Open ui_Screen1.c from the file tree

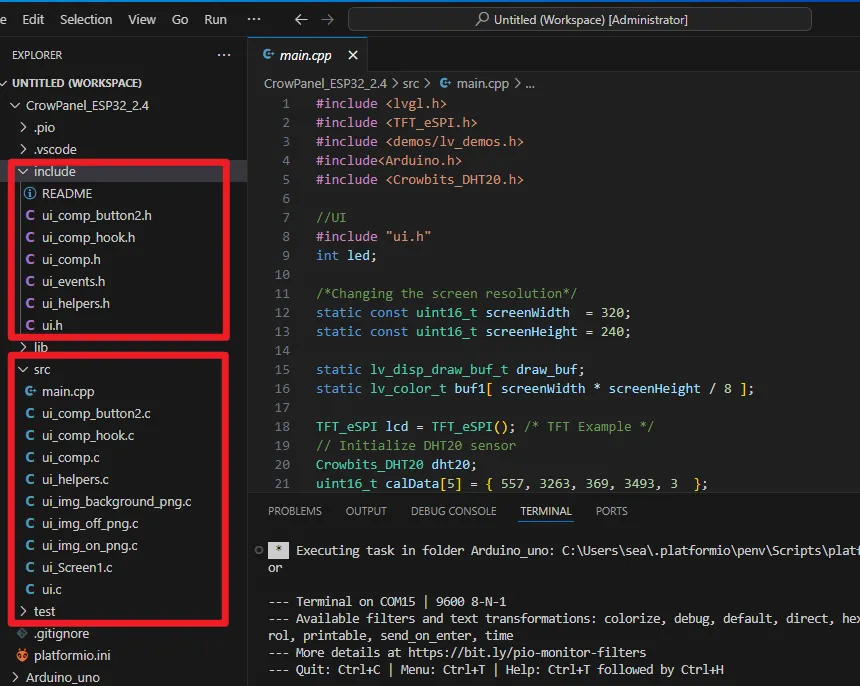[77, 568]
